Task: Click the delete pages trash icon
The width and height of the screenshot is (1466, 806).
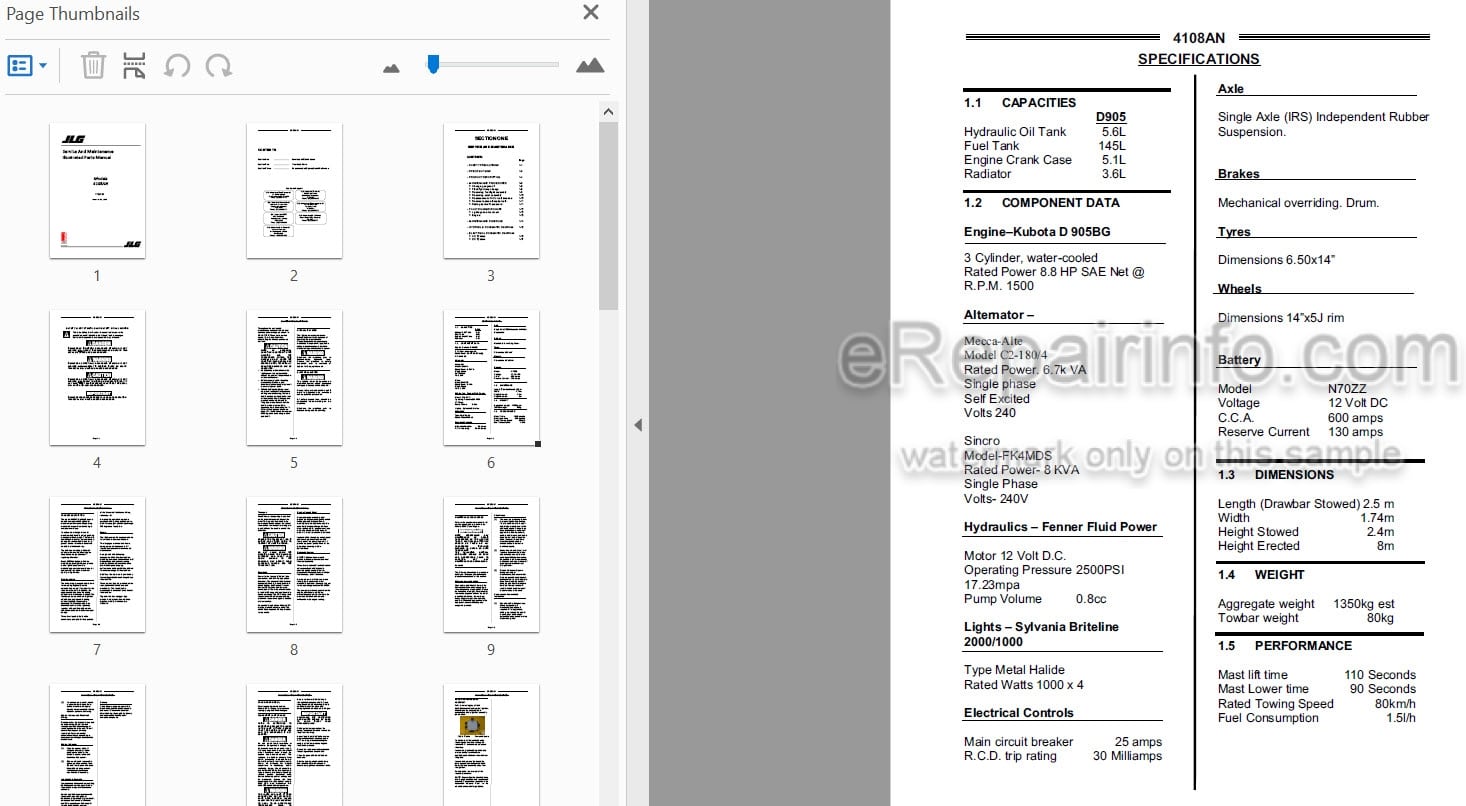Action: coord(93,66)
